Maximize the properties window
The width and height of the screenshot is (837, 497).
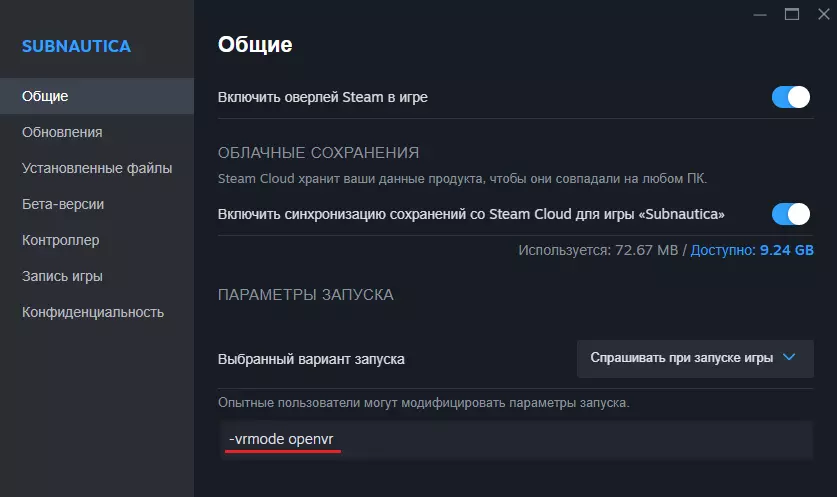click(x=792, y=15)
